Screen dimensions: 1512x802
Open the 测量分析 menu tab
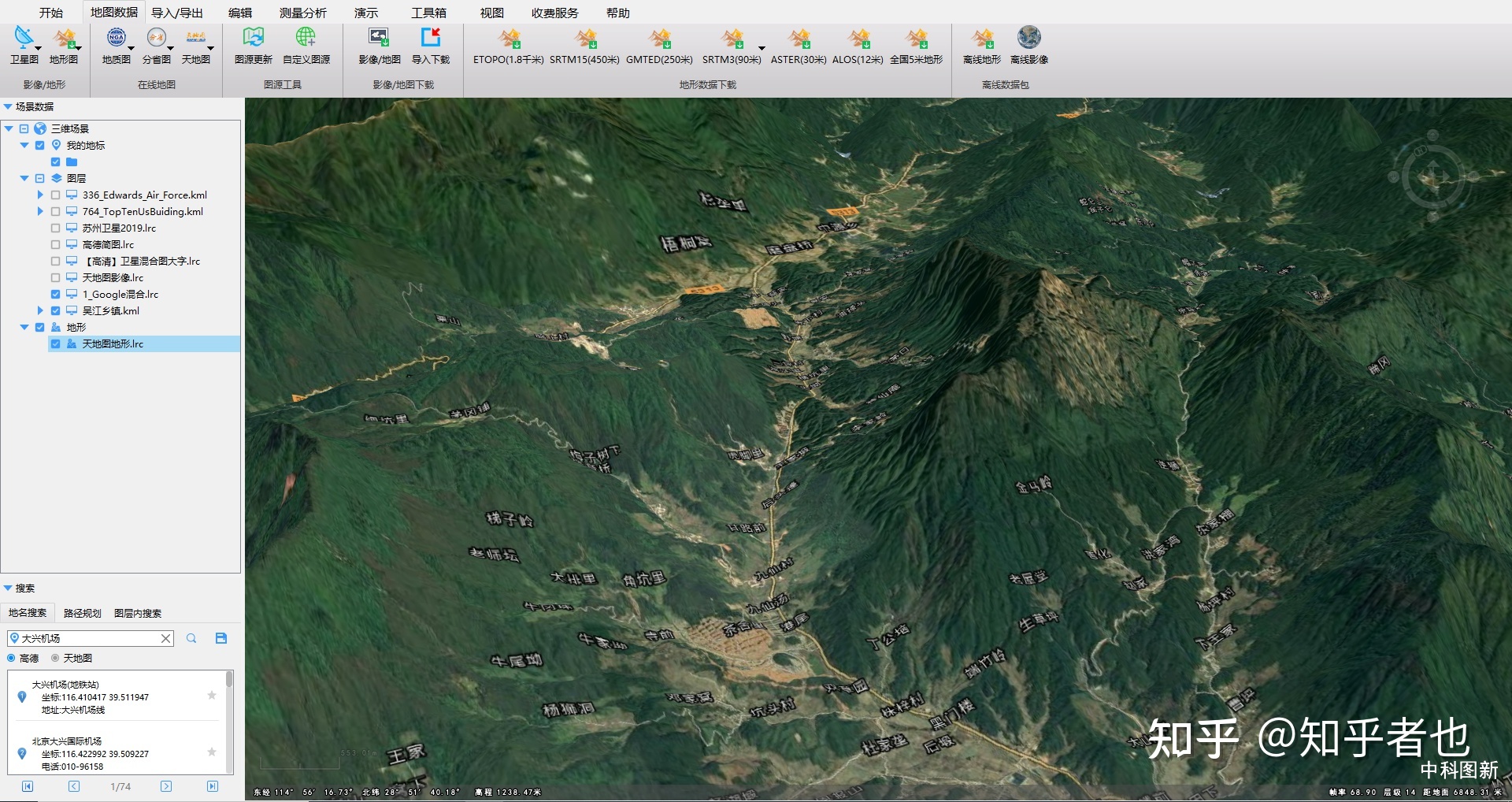point(302,13)
